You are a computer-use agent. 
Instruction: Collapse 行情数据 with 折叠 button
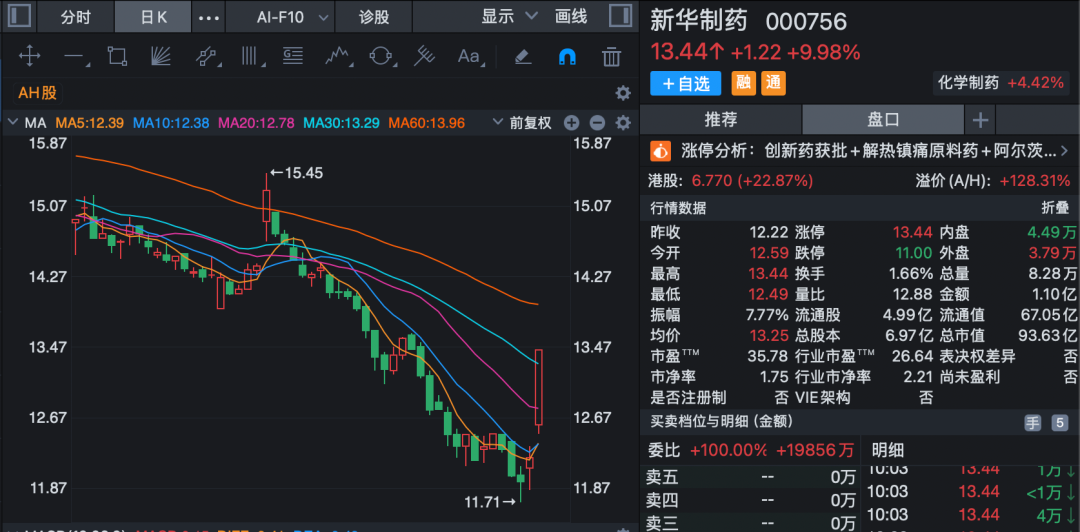(x=1057, y=208)
